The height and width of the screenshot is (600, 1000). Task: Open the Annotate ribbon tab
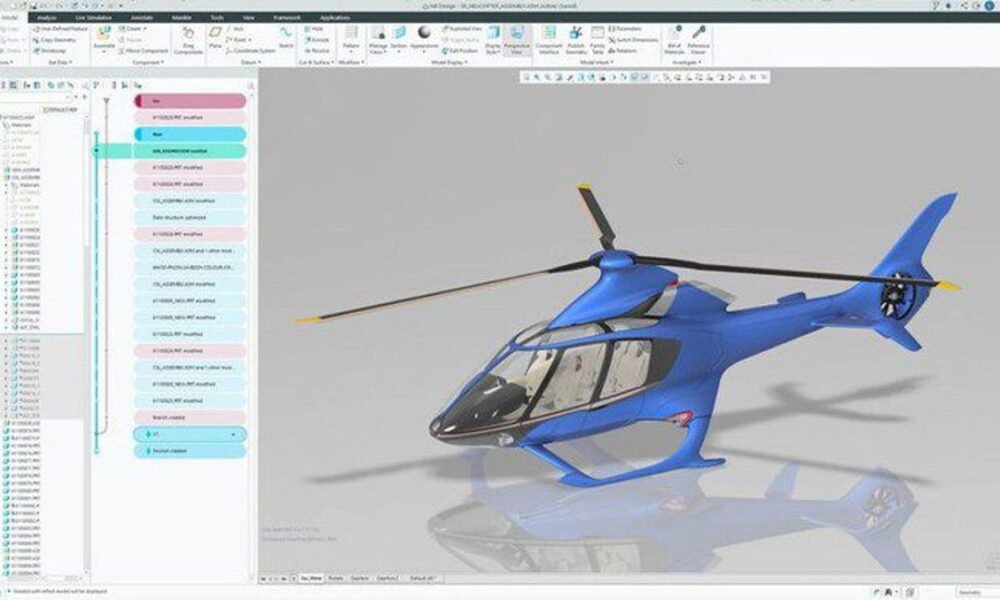click(x=142, y=18)
